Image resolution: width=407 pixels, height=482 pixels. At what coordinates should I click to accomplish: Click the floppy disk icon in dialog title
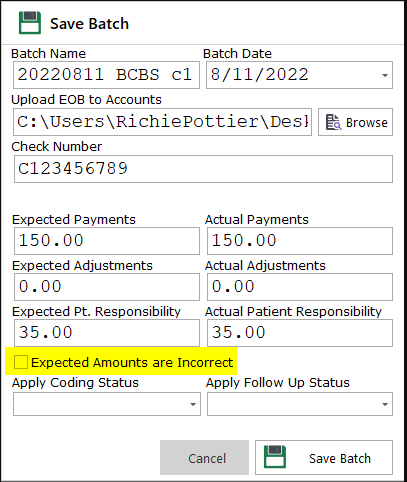(30, 23)
